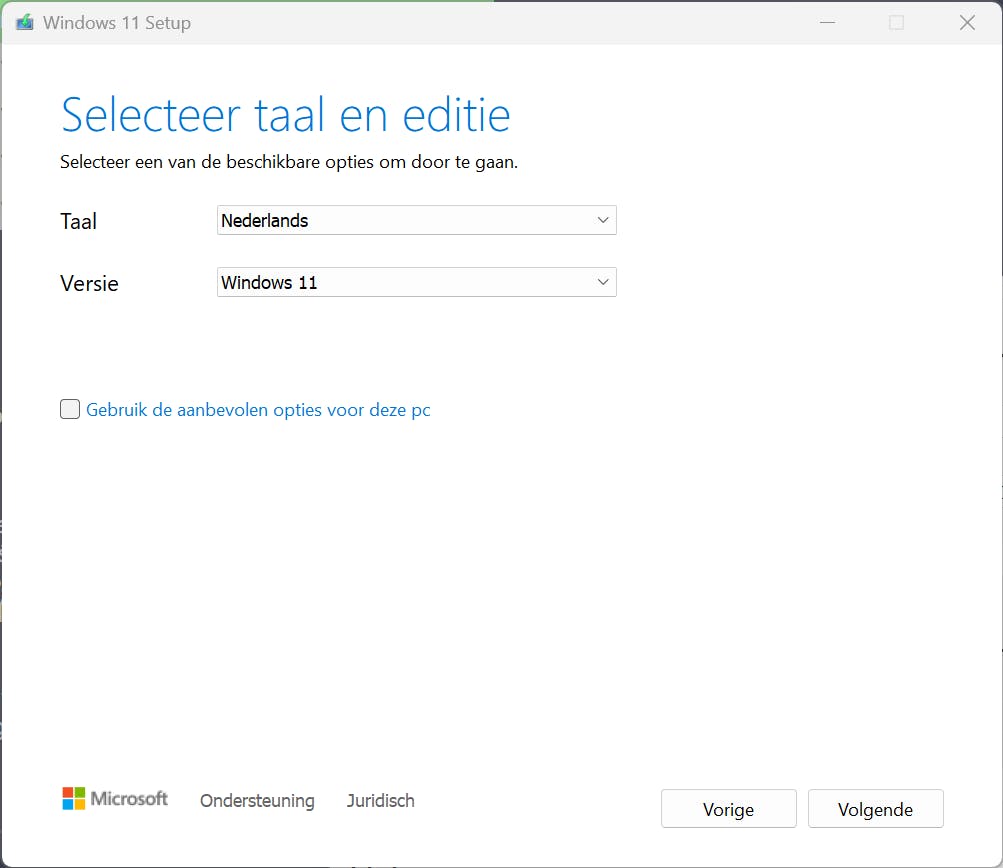
Task: Click the Vorige button
Action: (x=729, y=809)
